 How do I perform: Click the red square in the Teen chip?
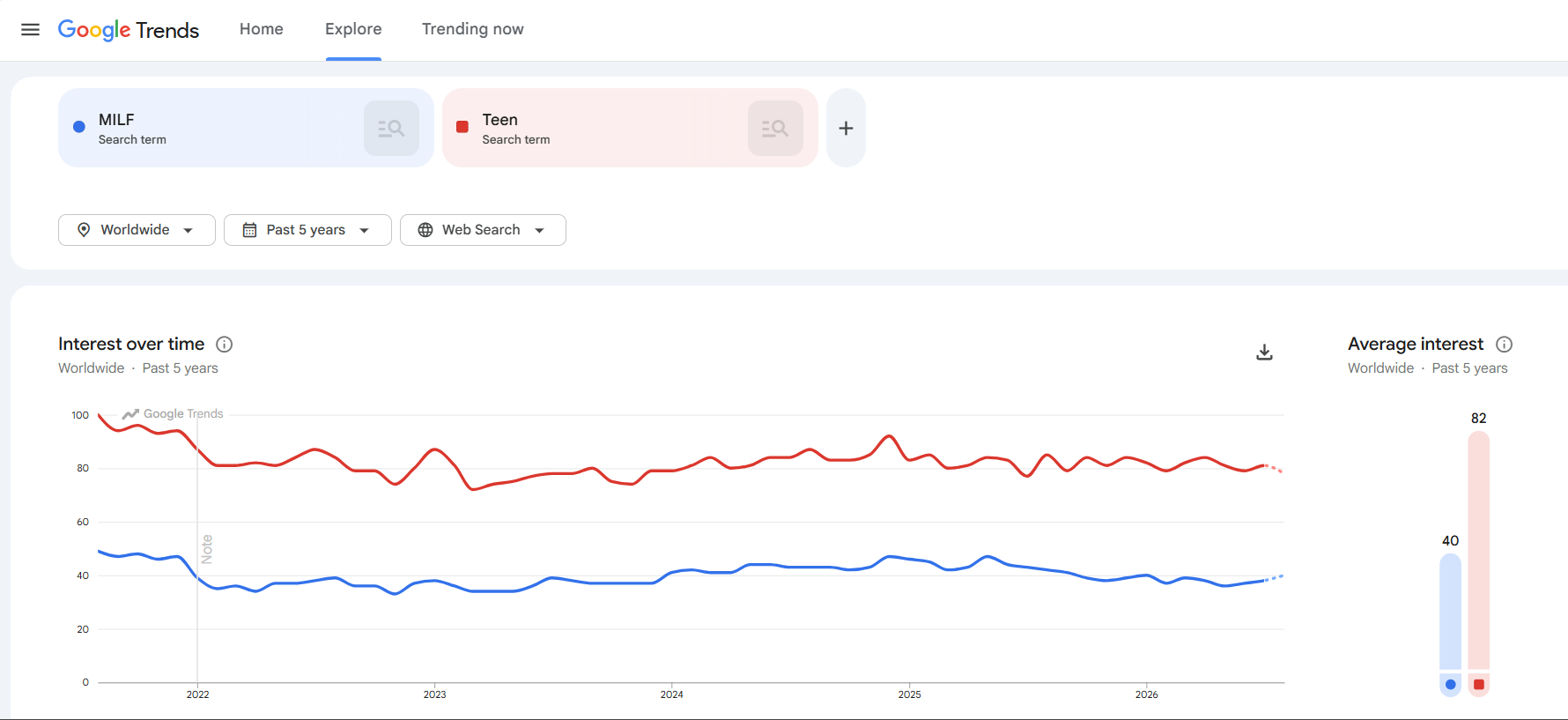(462, 127)
